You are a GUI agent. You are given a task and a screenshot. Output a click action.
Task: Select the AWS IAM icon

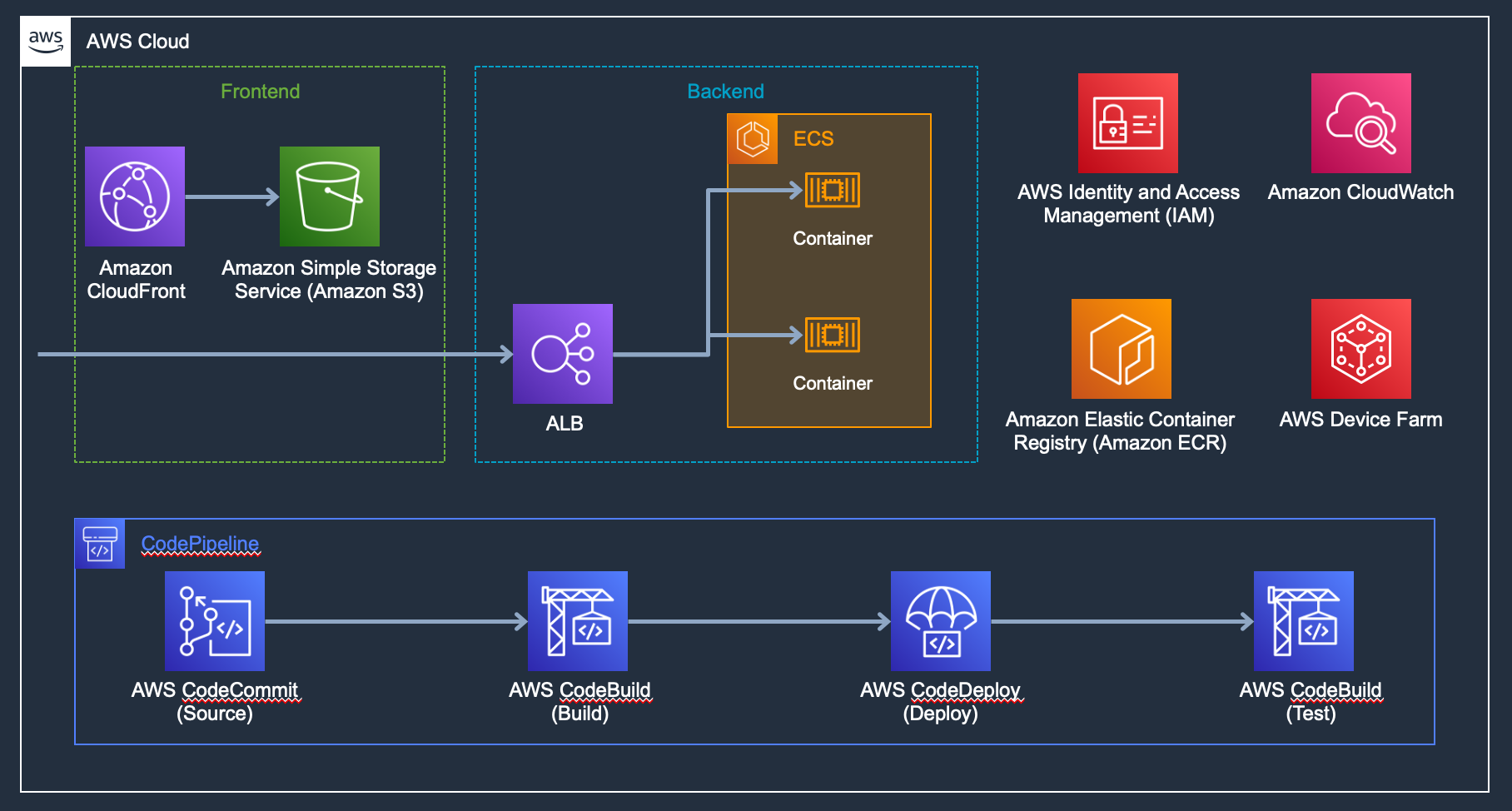point(1128,123)
